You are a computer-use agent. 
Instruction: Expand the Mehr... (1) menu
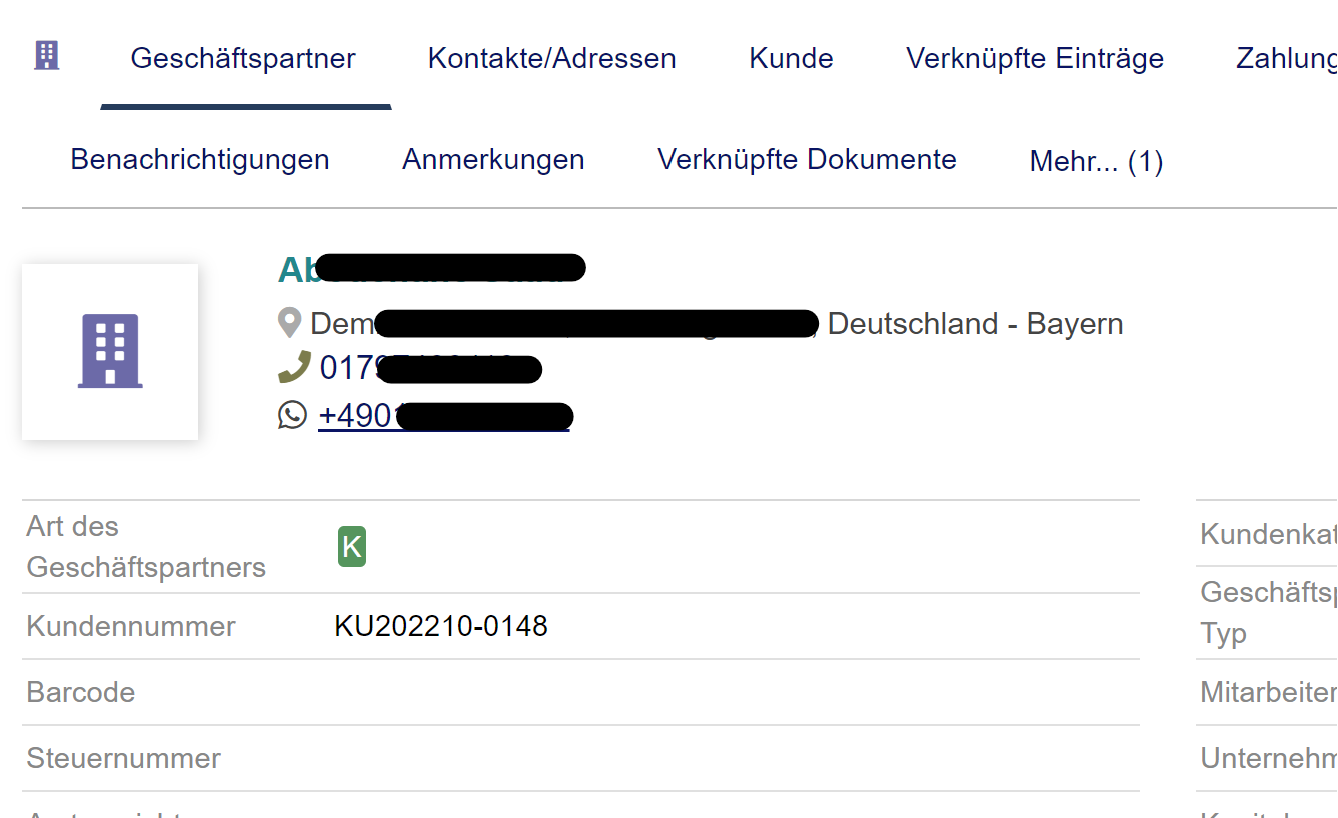[1096, 161]
